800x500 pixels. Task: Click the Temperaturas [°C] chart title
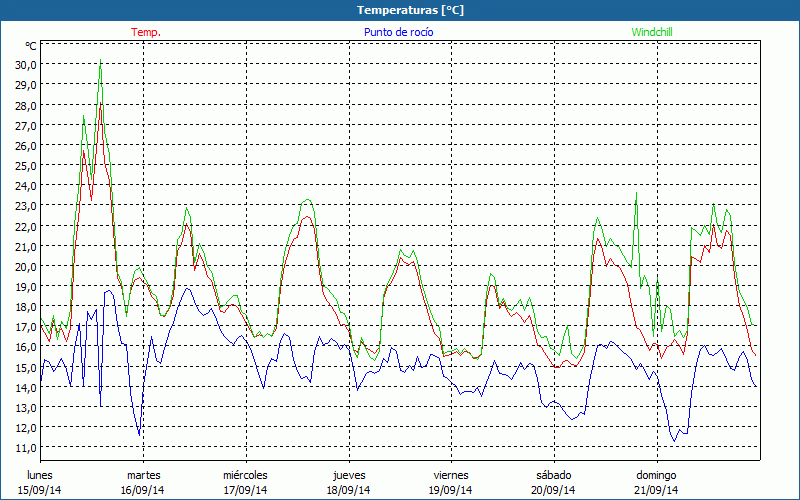[410, 10]
